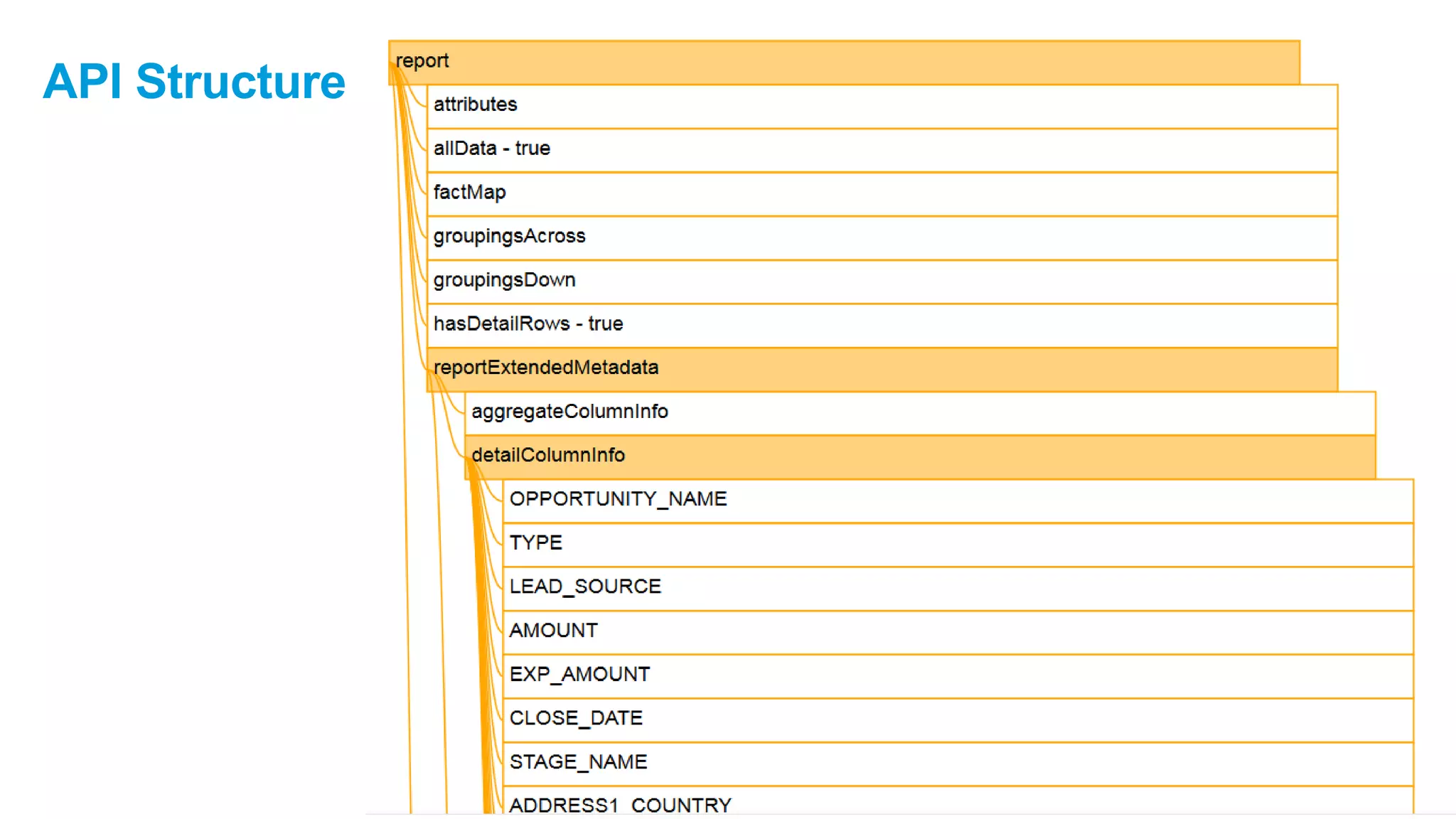Open the 'allData - true' row
The width and height of the screenshot is (1456, 819).
[882, 151]
